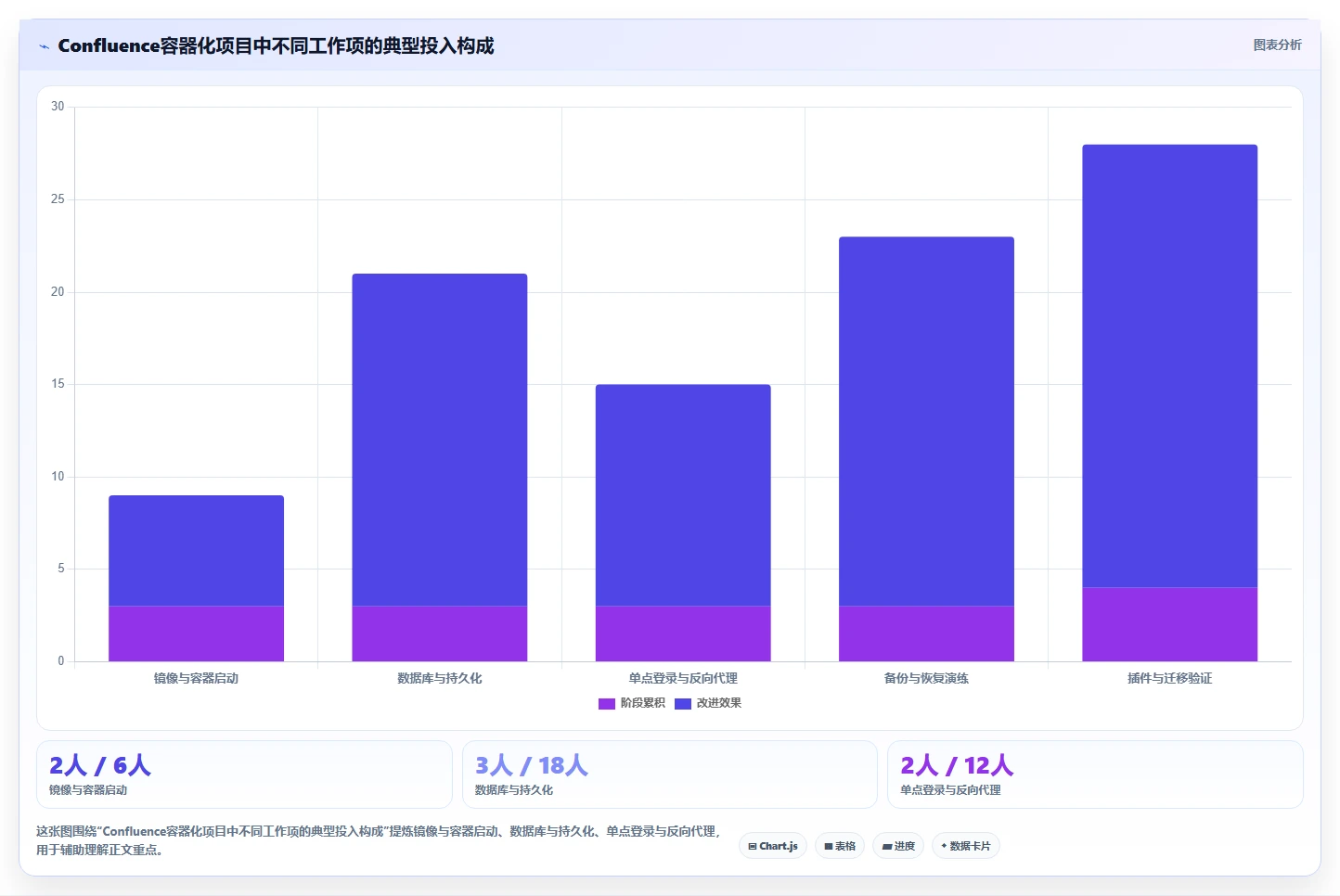Click the description paragraph starting with 这张图围绕
Viewport: 1340px width, 896px height.
[x=379, y=840]
